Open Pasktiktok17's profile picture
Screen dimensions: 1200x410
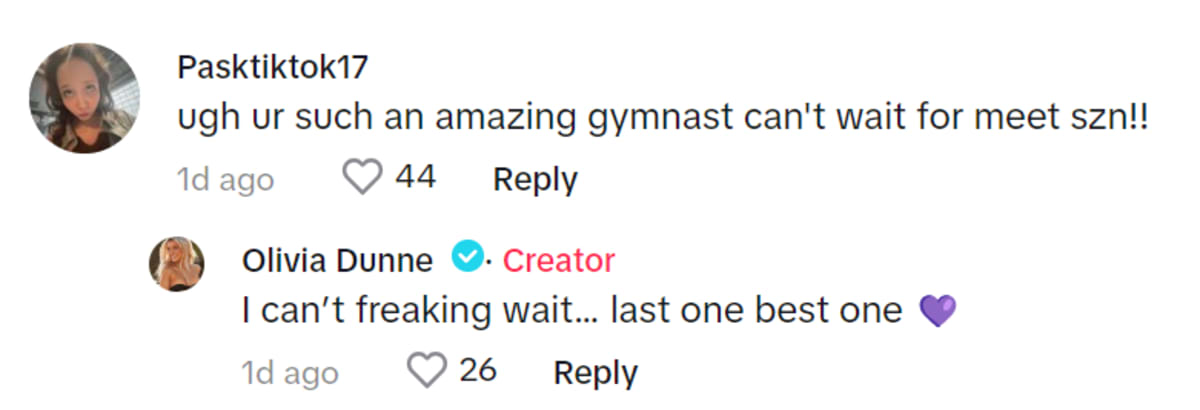pyautogui.click(x=84, y=98)
